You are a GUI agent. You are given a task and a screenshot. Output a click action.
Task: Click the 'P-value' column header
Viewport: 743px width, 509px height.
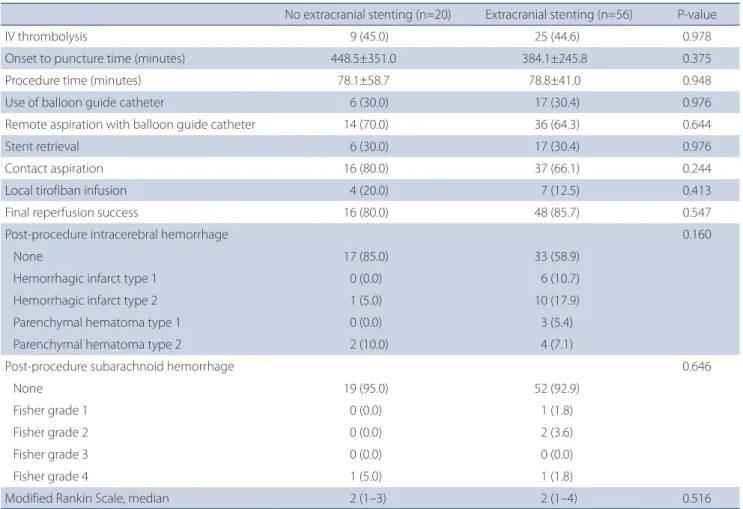tap(697, 15)
